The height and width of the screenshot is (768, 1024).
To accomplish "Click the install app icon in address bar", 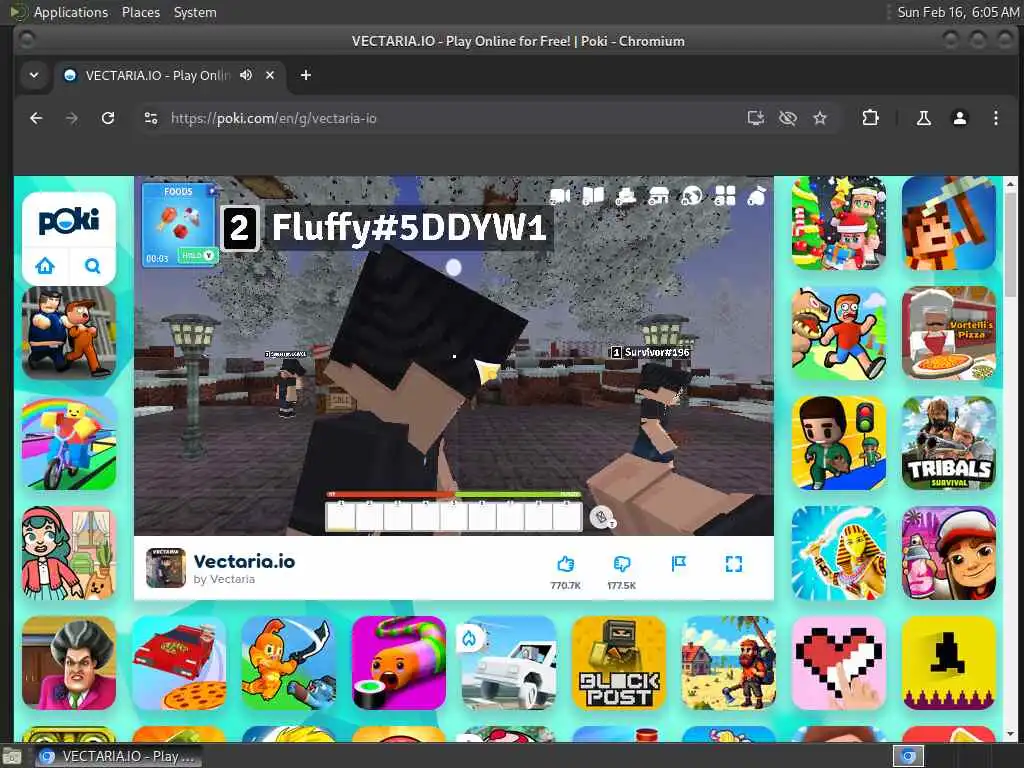I will 756,118.
